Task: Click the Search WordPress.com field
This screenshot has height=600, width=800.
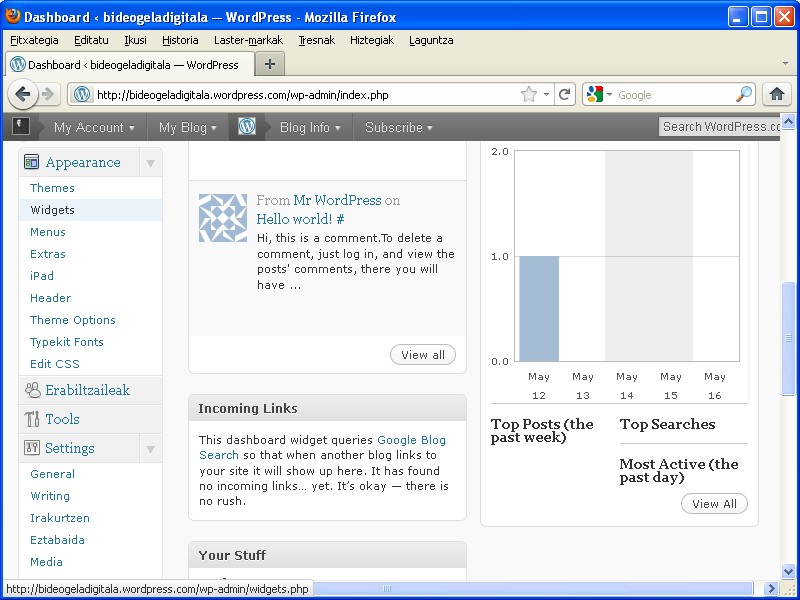Action: 719,127
